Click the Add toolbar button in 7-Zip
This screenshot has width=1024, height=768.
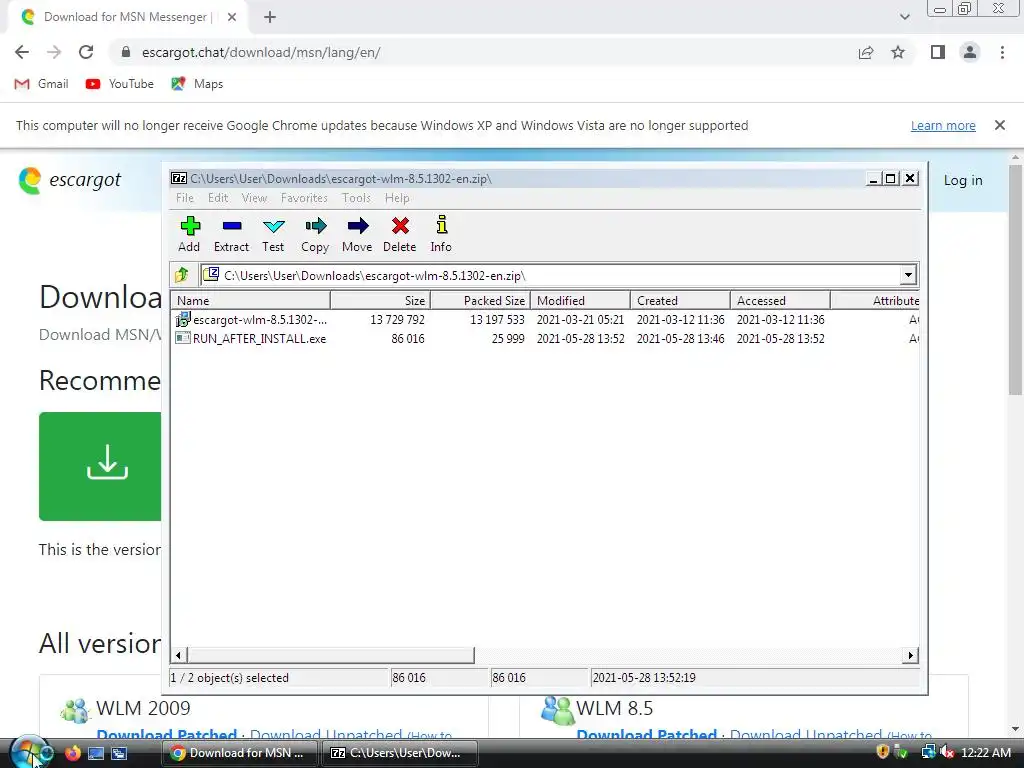189,234
